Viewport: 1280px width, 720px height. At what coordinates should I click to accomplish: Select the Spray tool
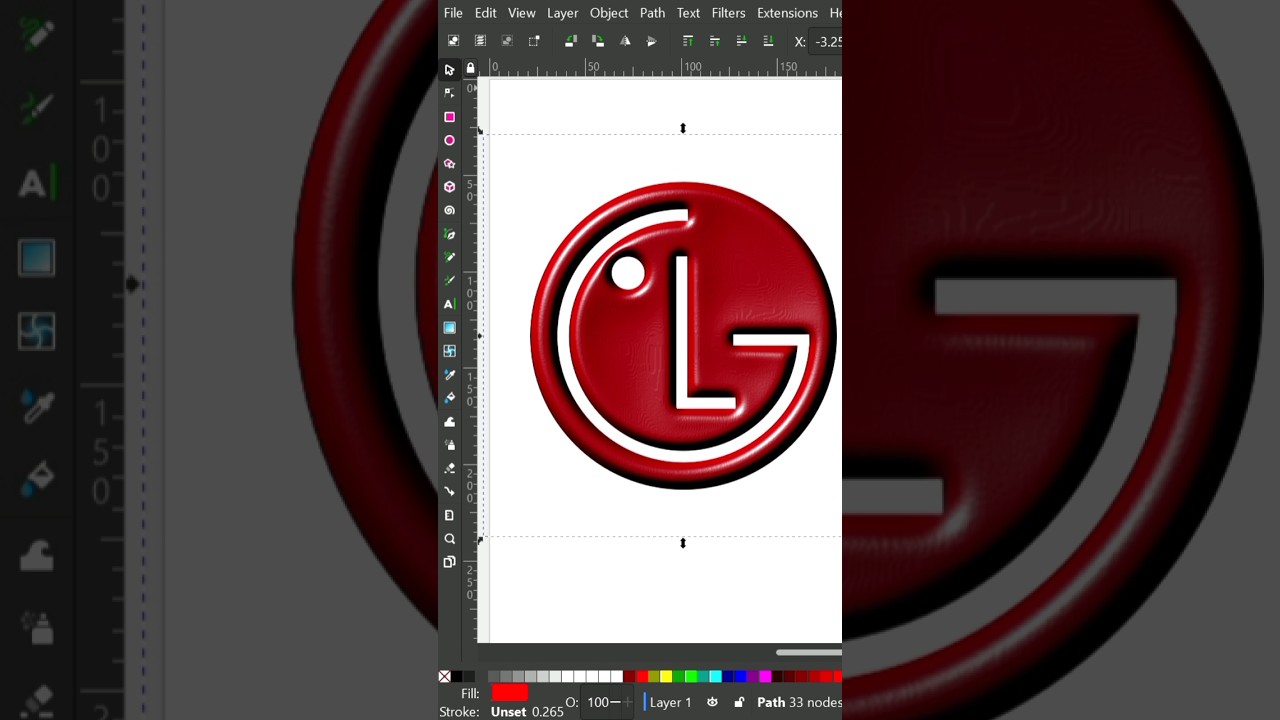[x=449, y=445]
